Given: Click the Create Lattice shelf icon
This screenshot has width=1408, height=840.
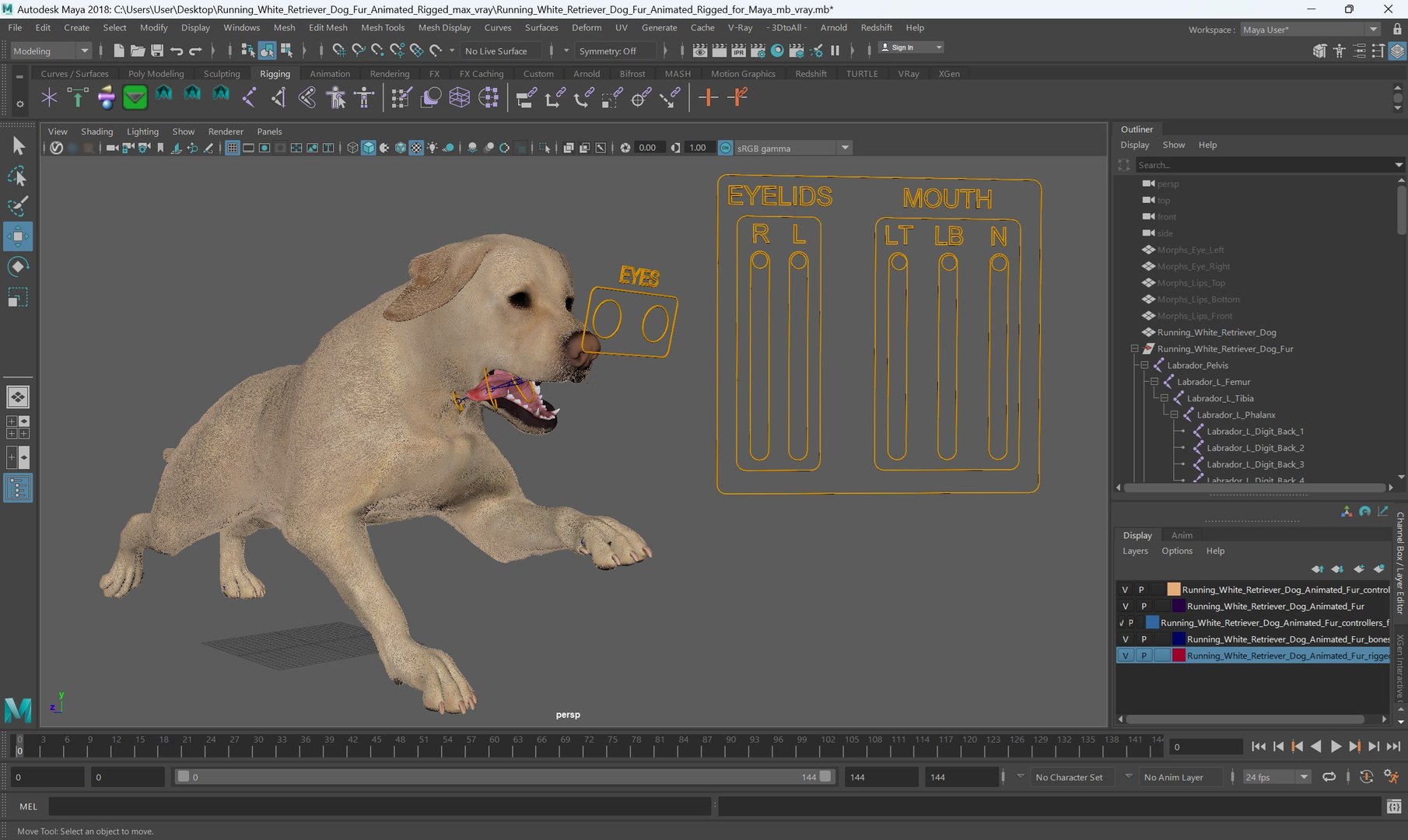Looking at the screenshot, I should [x=459, y=97].
